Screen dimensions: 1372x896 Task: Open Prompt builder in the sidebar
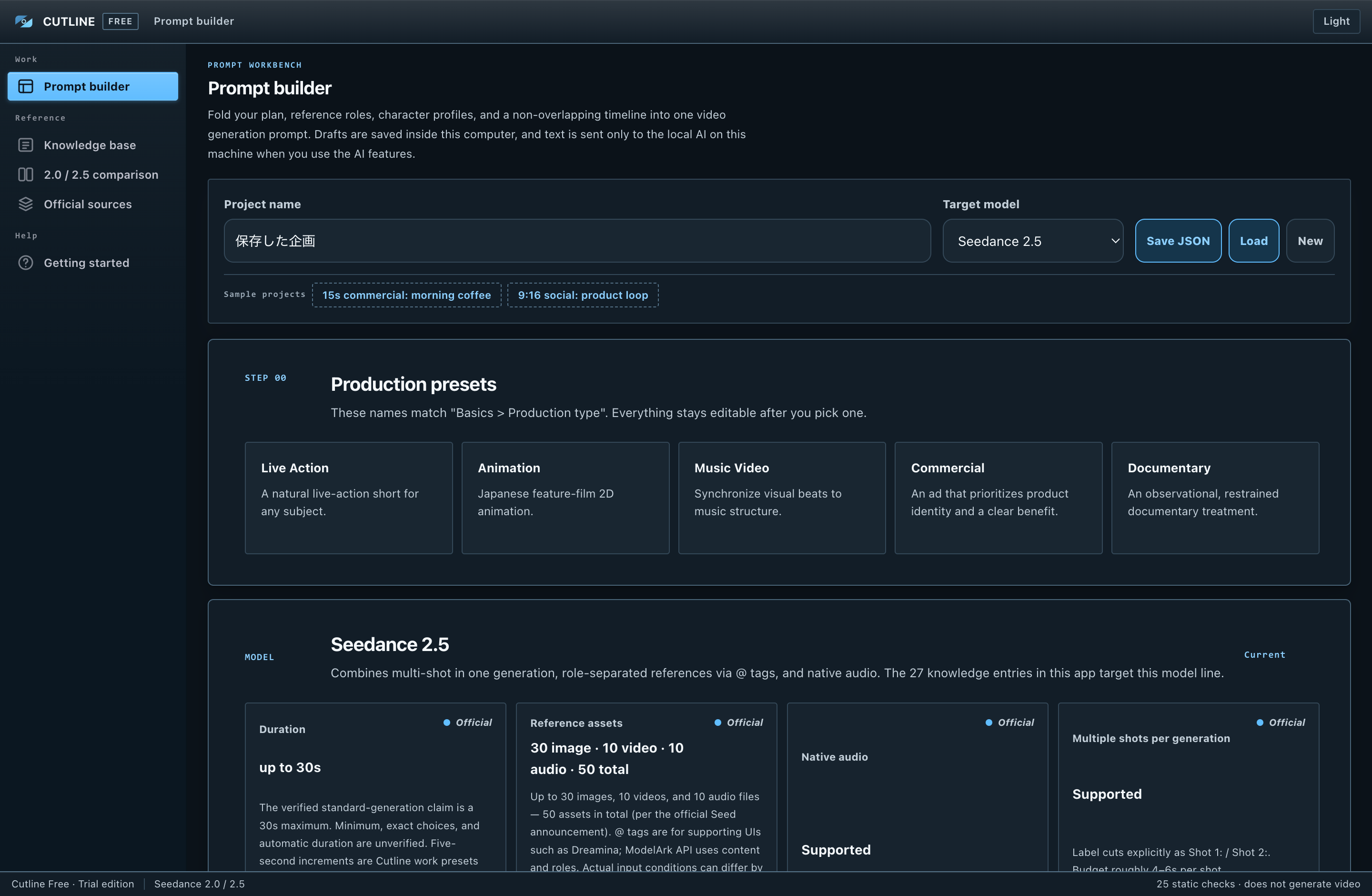[x=93, y=86]
